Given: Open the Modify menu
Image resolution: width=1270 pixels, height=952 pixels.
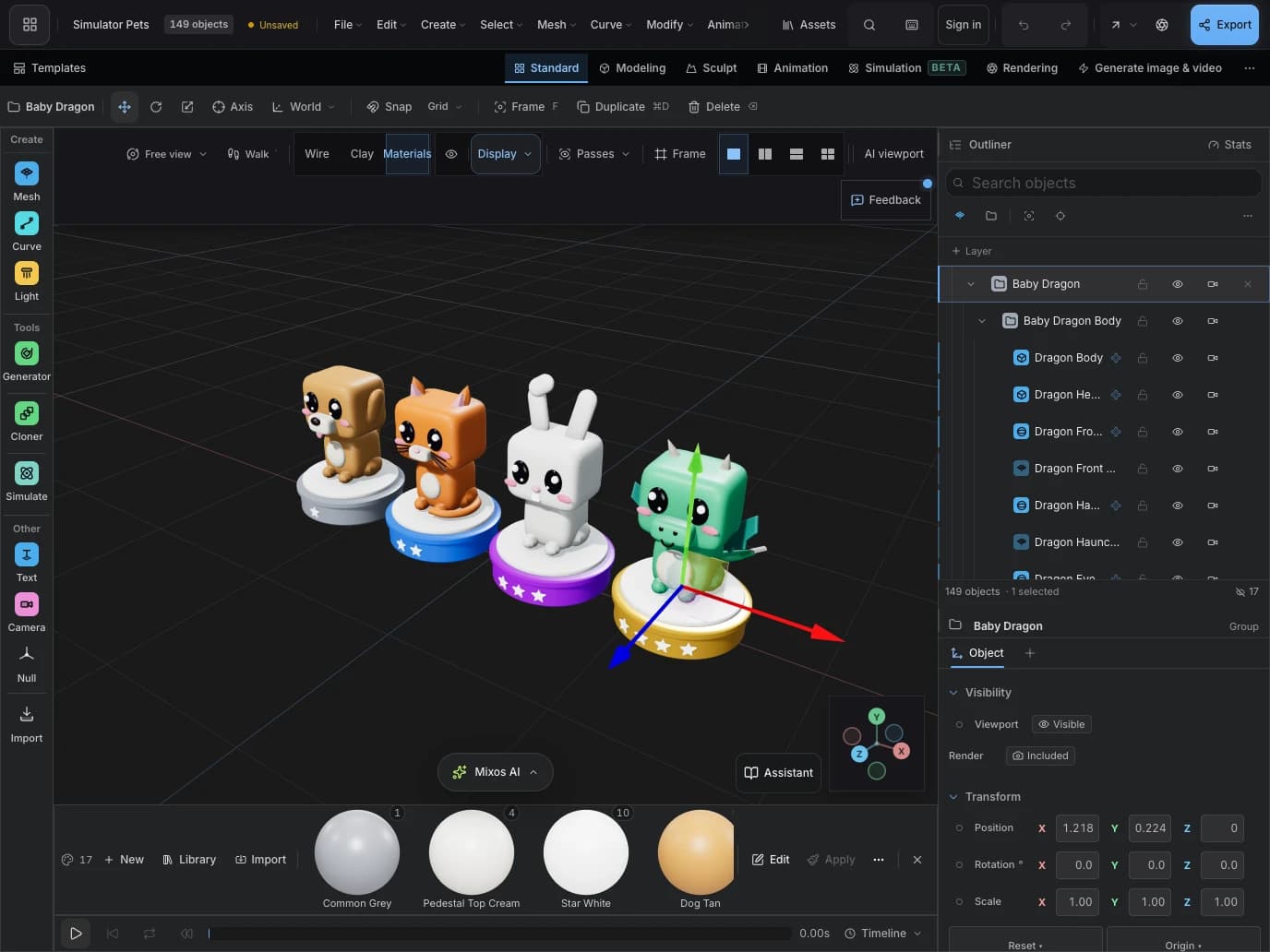Looking at the screenshot, I should pos(669,25).
